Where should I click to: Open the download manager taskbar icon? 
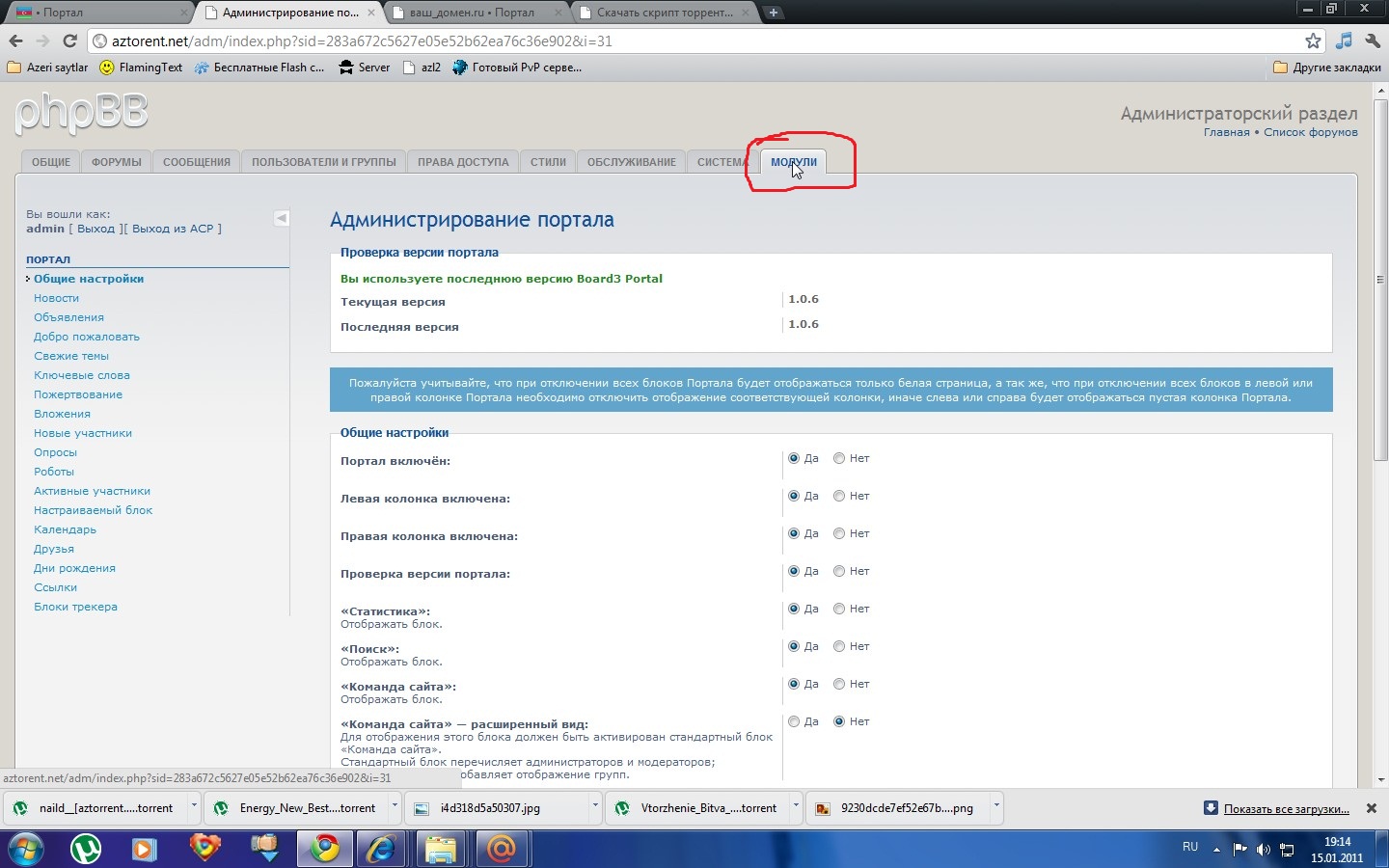tap(264, 849)
